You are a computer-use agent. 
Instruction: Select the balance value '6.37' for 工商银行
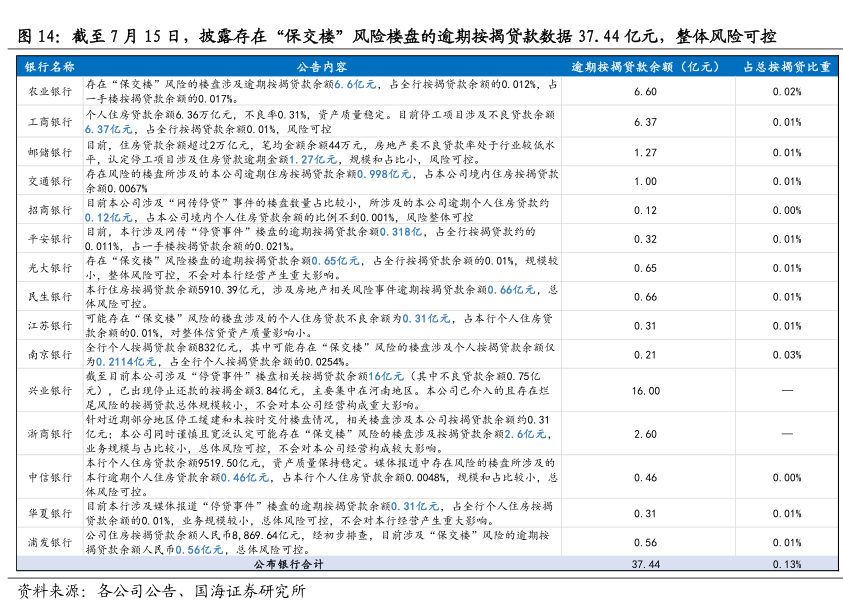pos(645,123)
